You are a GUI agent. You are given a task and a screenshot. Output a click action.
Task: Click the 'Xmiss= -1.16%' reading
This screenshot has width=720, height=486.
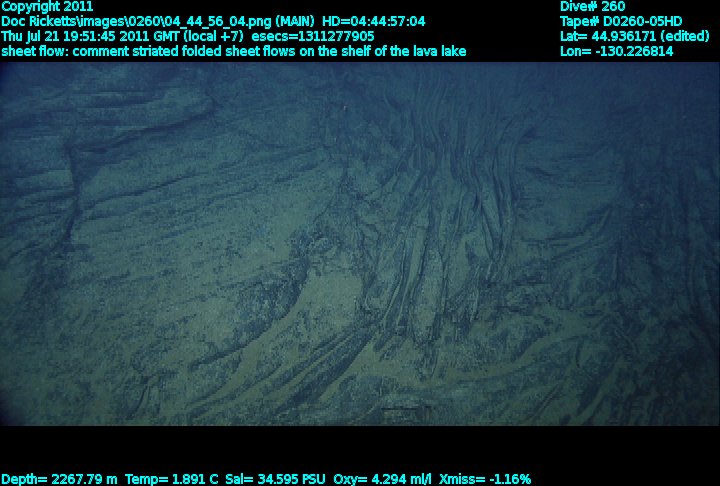pos(485,479)
